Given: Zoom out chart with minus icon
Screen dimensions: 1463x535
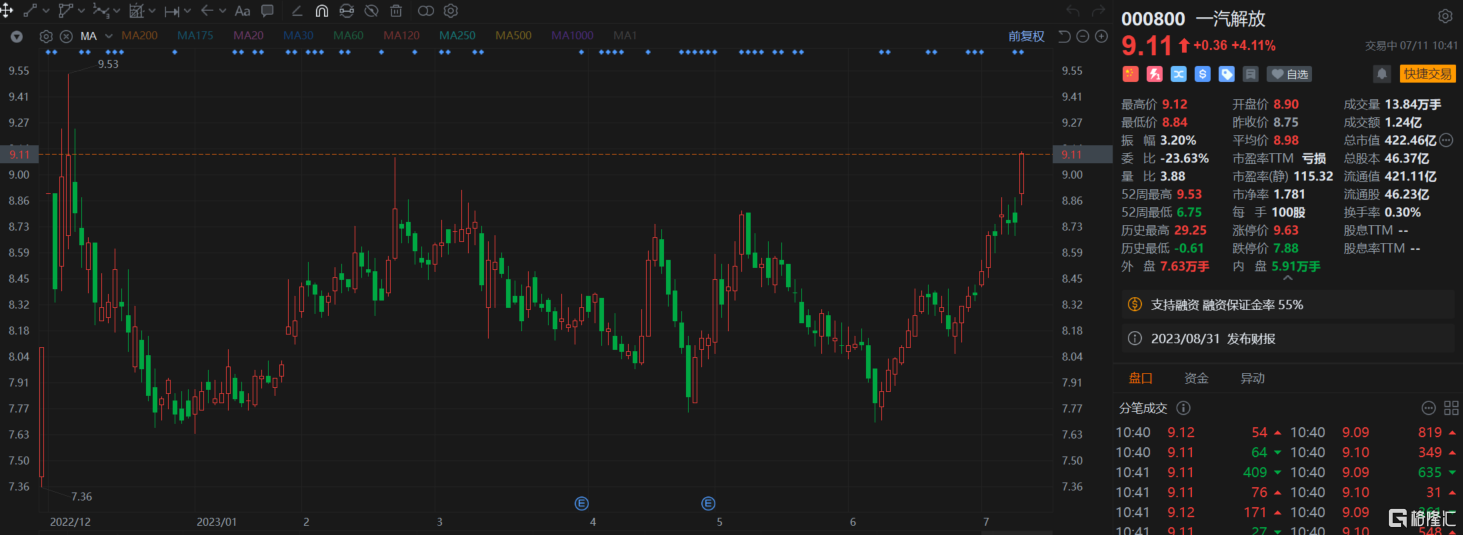Looking at the screenshot, I should pos(1083,36).
